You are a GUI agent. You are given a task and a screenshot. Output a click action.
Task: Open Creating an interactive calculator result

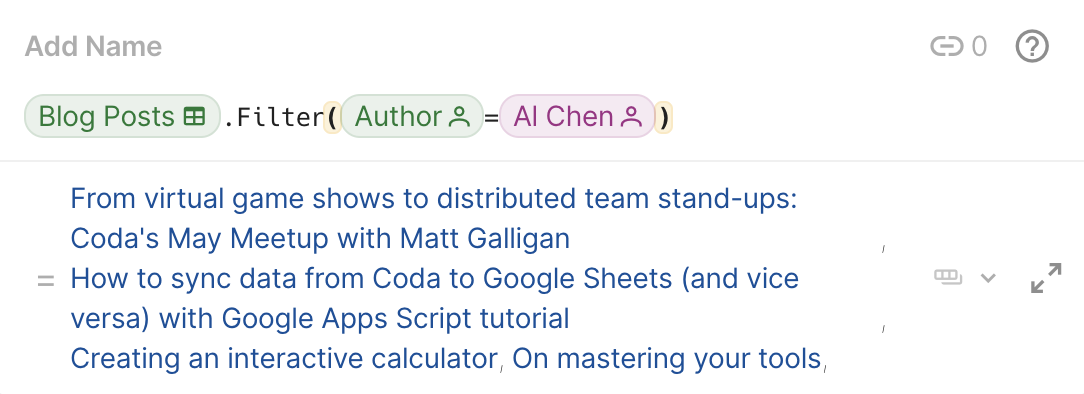283,359
